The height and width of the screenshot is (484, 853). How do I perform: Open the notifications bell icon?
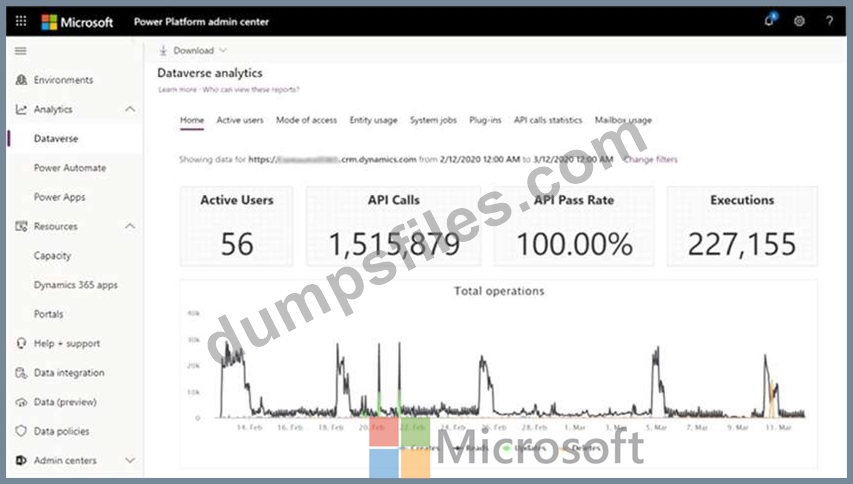tap(770, 21)
